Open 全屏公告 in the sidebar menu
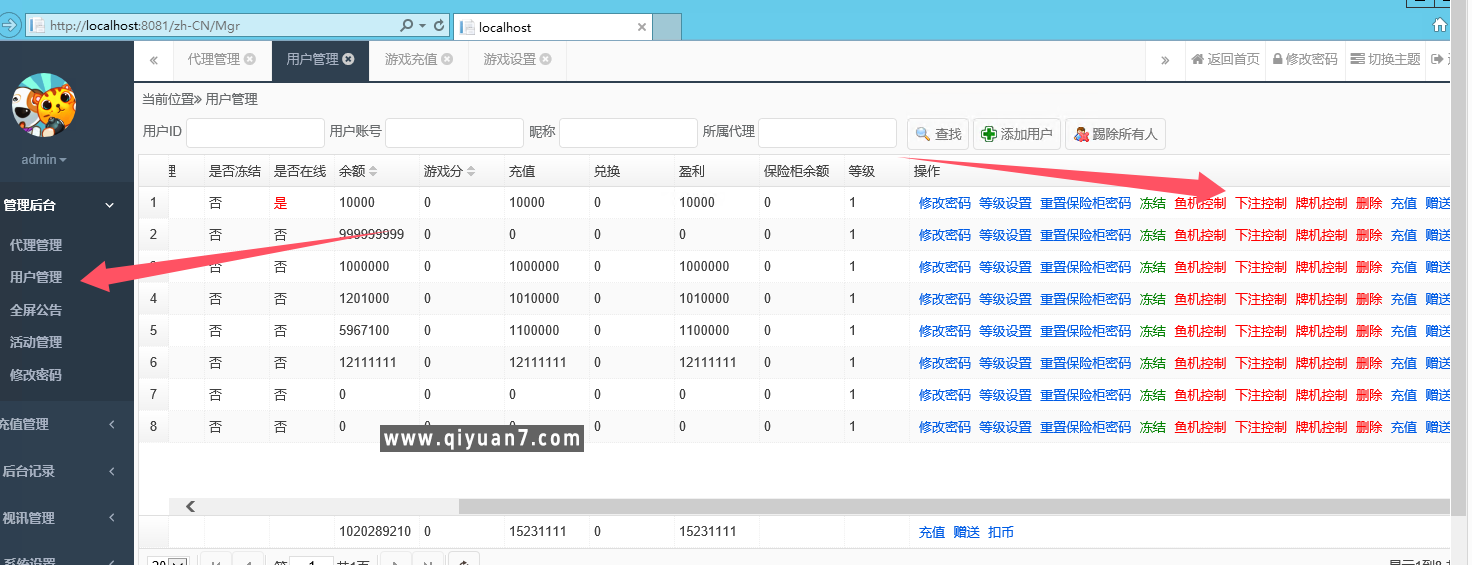 point(36,310)
